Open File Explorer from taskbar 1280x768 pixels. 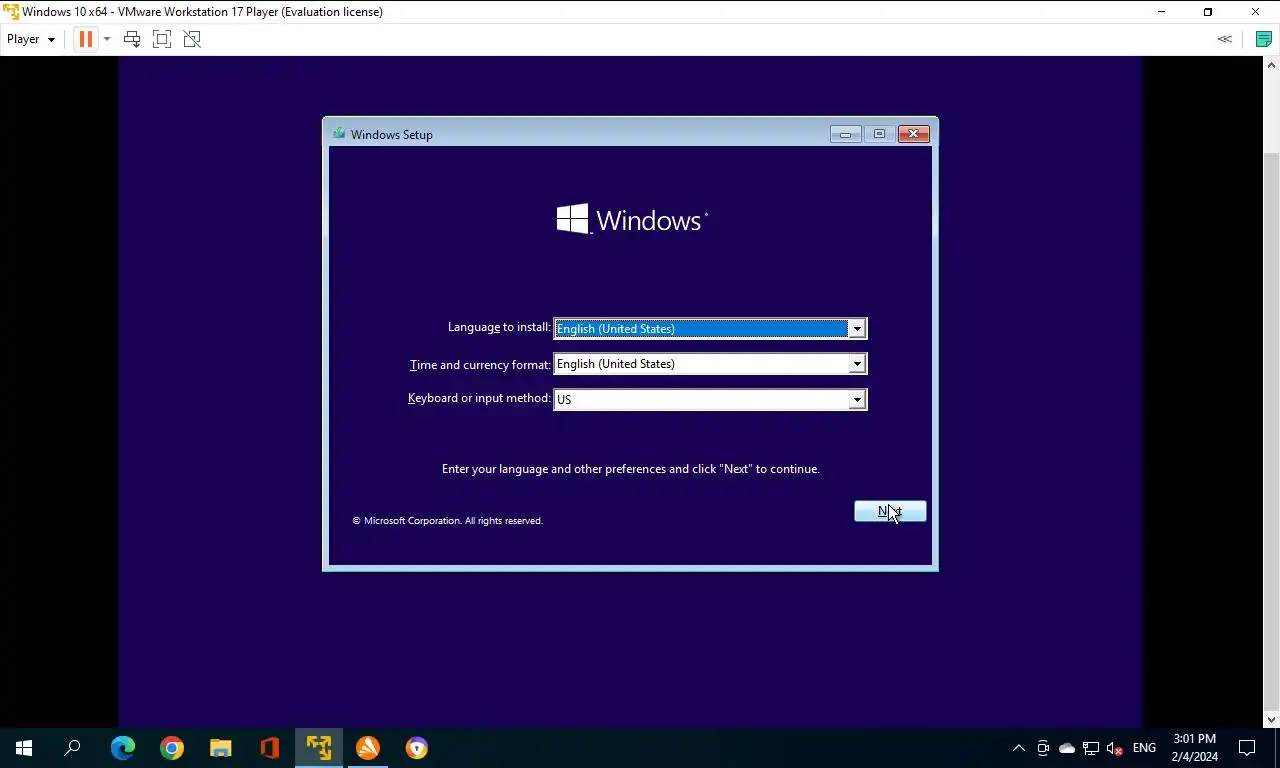tap(221, 748)
